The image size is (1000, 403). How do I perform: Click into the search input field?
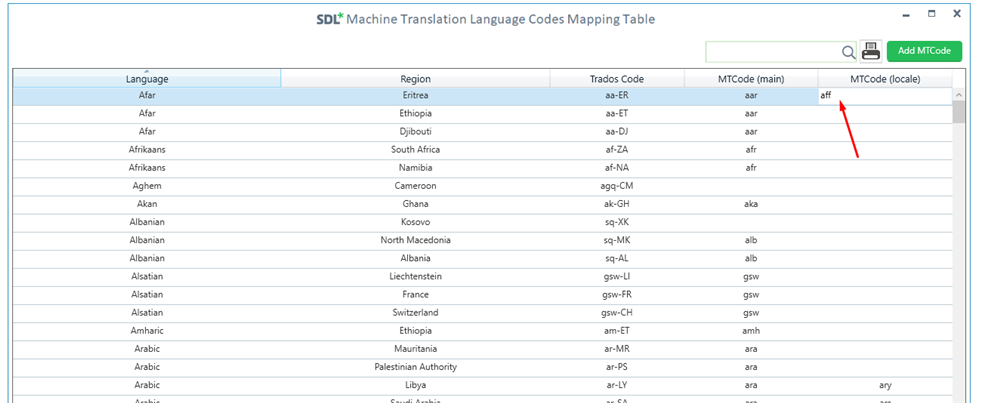pos(773,52)
